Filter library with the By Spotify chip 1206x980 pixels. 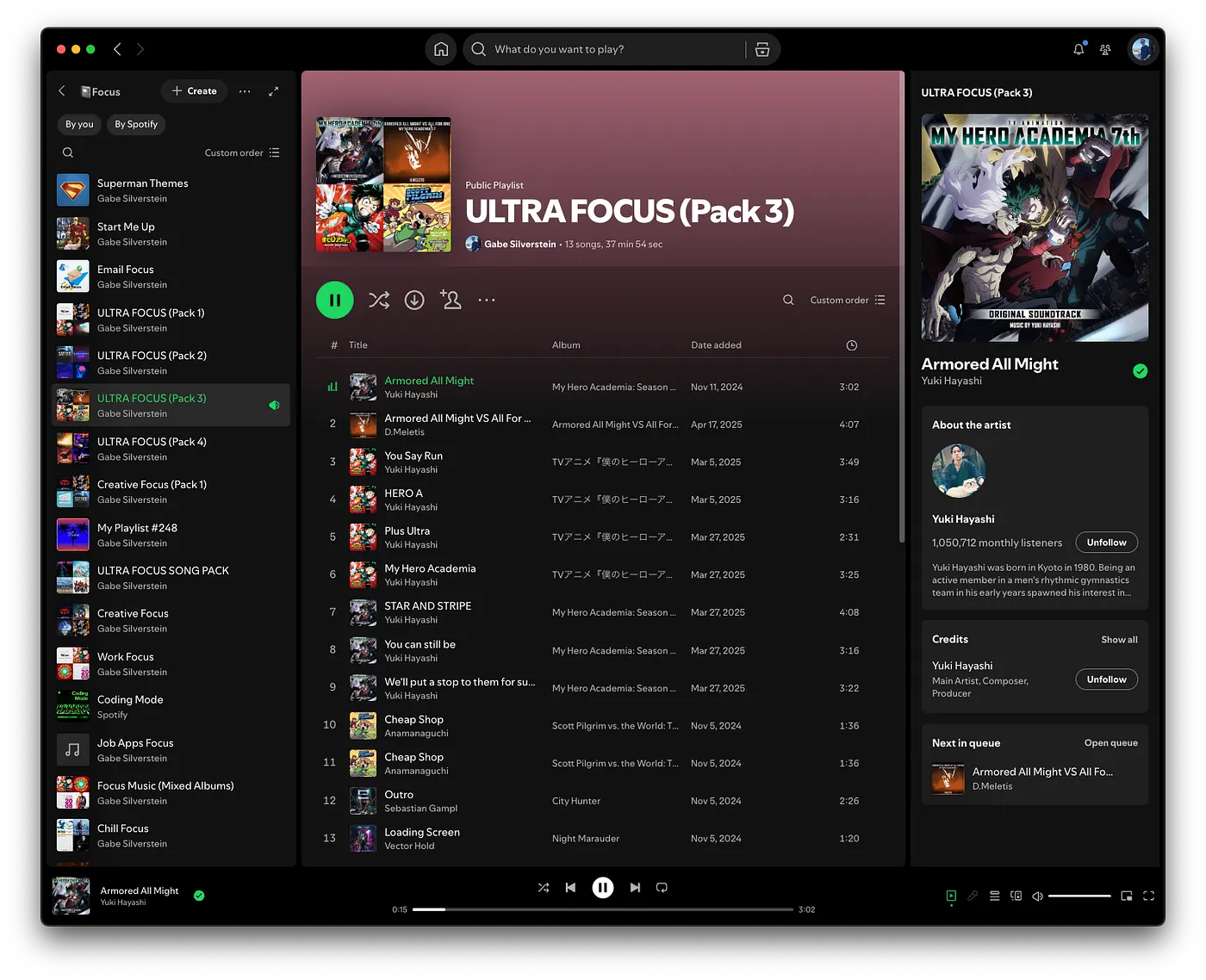(136, 124)
